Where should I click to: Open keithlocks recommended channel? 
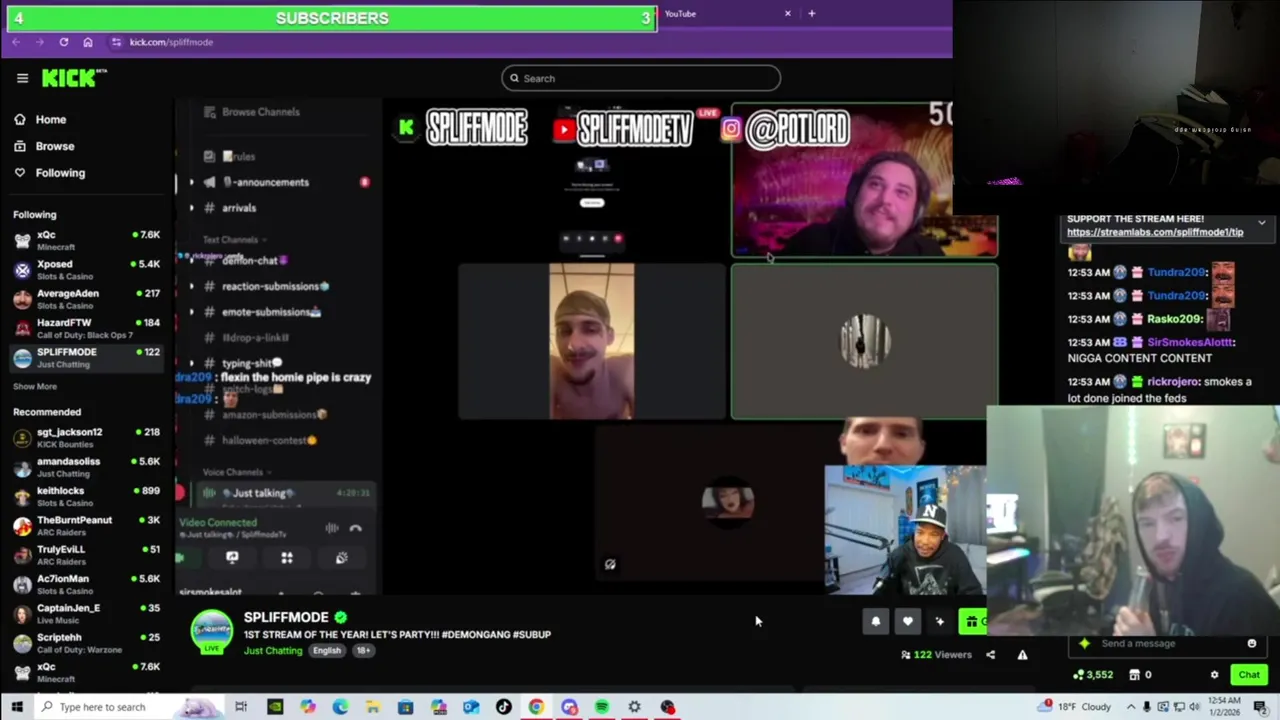pyautogui.click(x=86, y=496)
